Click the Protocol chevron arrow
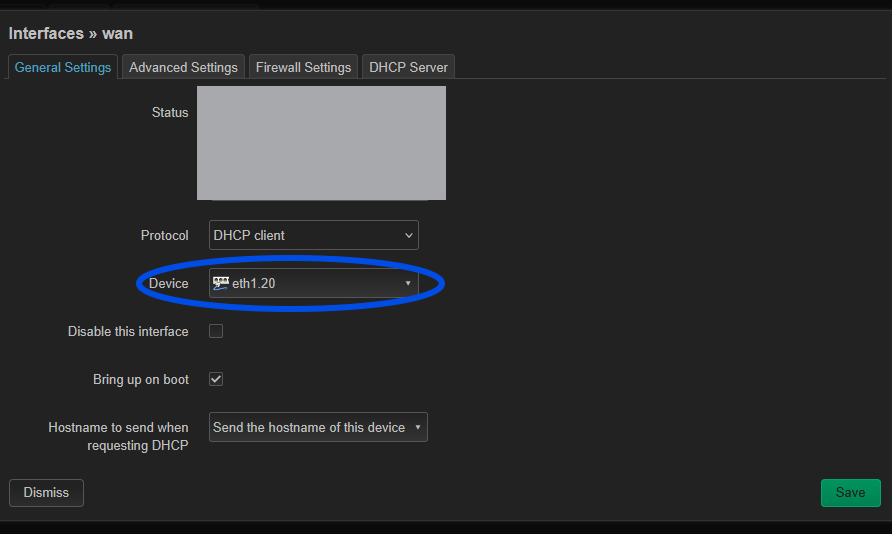 (408, 235)
